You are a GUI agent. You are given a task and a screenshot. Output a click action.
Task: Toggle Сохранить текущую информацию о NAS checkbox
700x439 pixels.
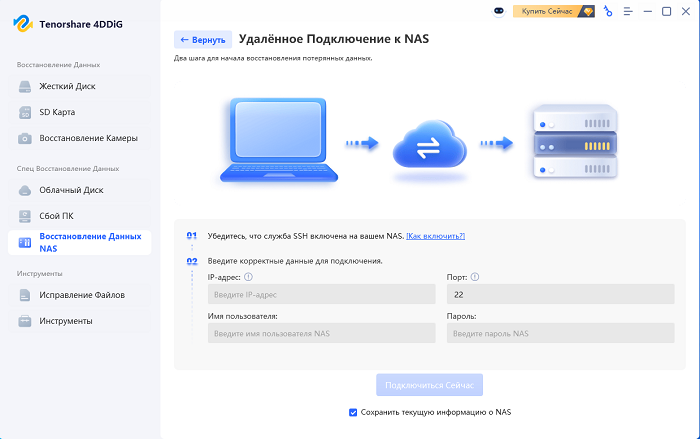click(x=353, y=412)
